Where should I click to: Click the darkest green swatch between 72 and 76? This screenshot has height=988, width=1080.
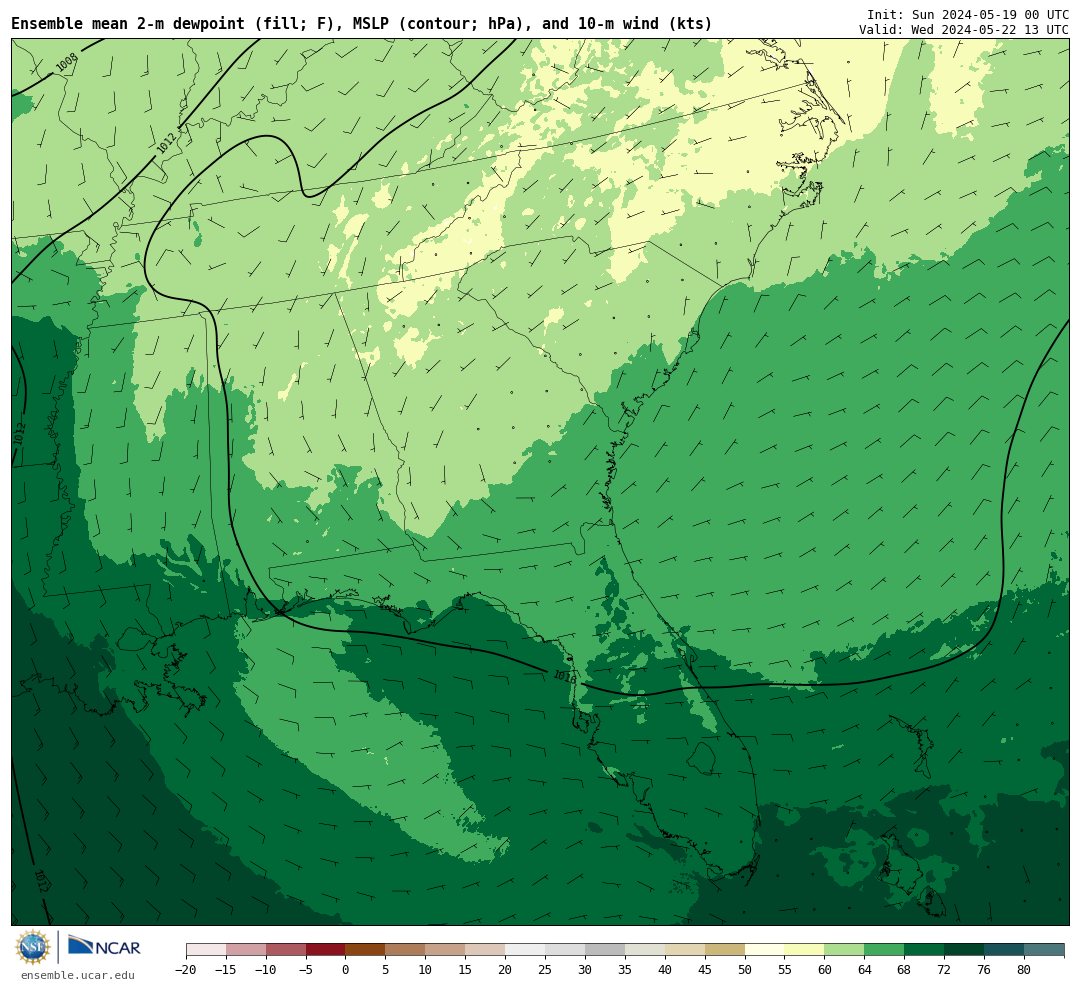(964, 949)
